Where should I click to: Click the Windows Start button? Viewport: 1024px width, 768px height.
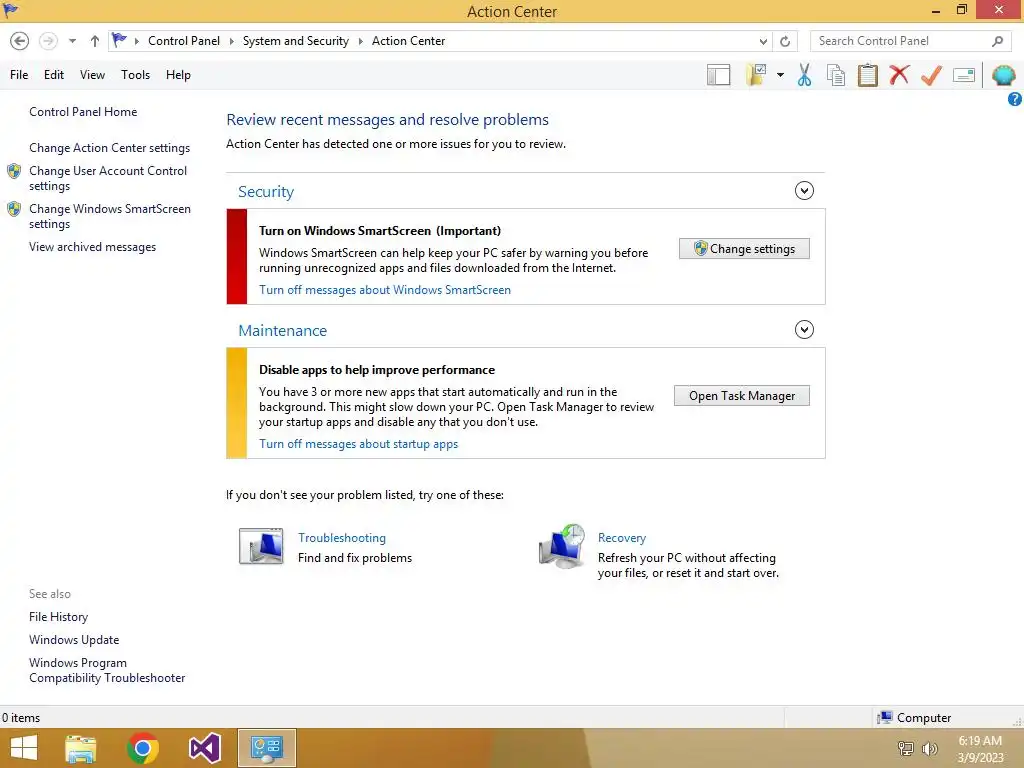24,748
